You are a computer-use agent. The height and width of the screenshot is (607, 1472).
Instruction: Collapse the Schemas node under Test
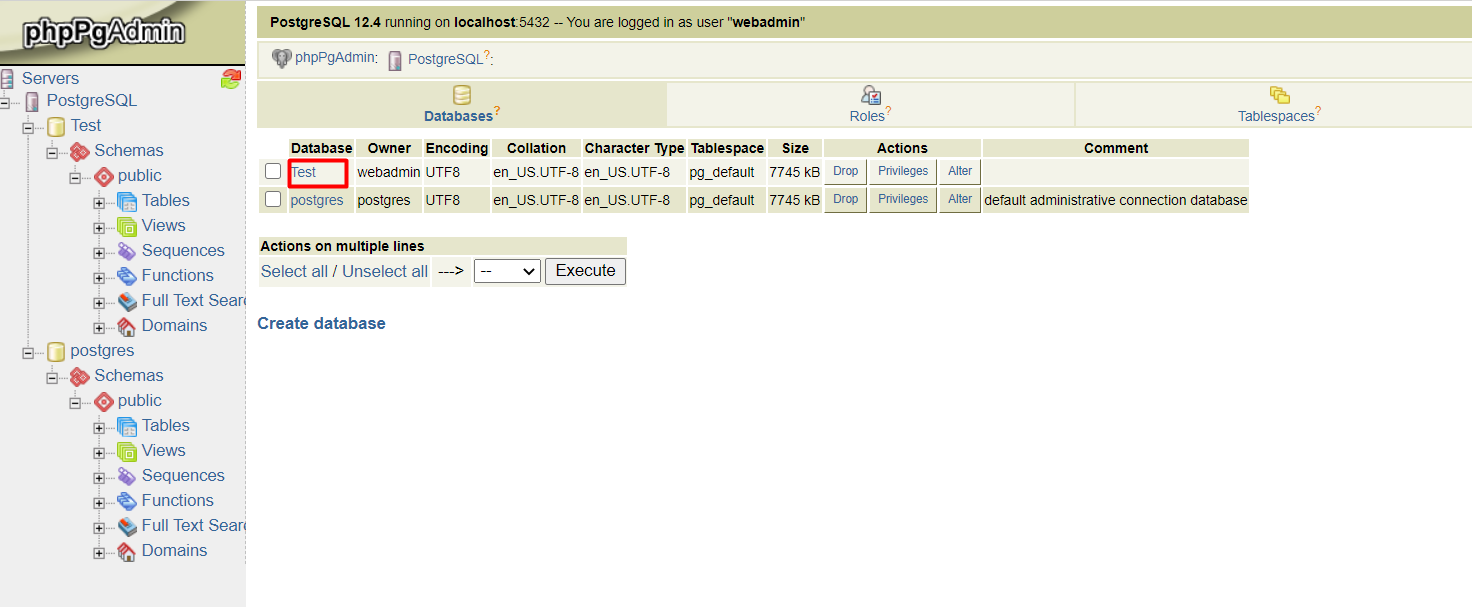tap(52, 152)
